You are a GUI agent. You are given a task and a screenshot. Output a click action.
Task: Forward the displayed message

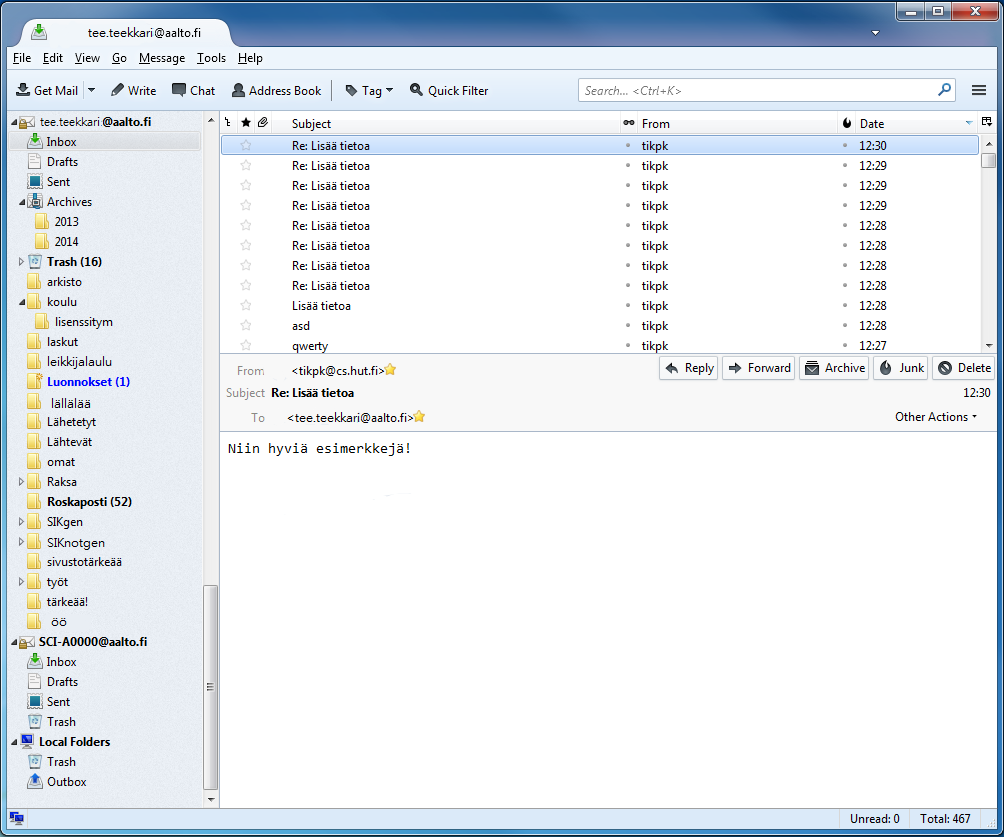(x=758, y=368)
